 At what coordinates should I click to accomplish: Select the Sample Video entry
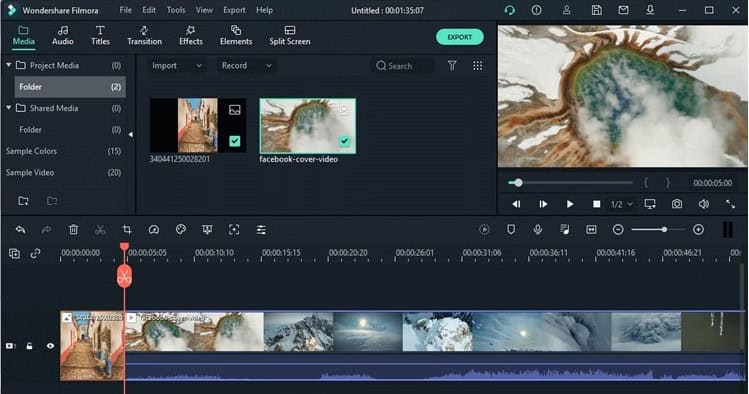click(x=63, y=172)
